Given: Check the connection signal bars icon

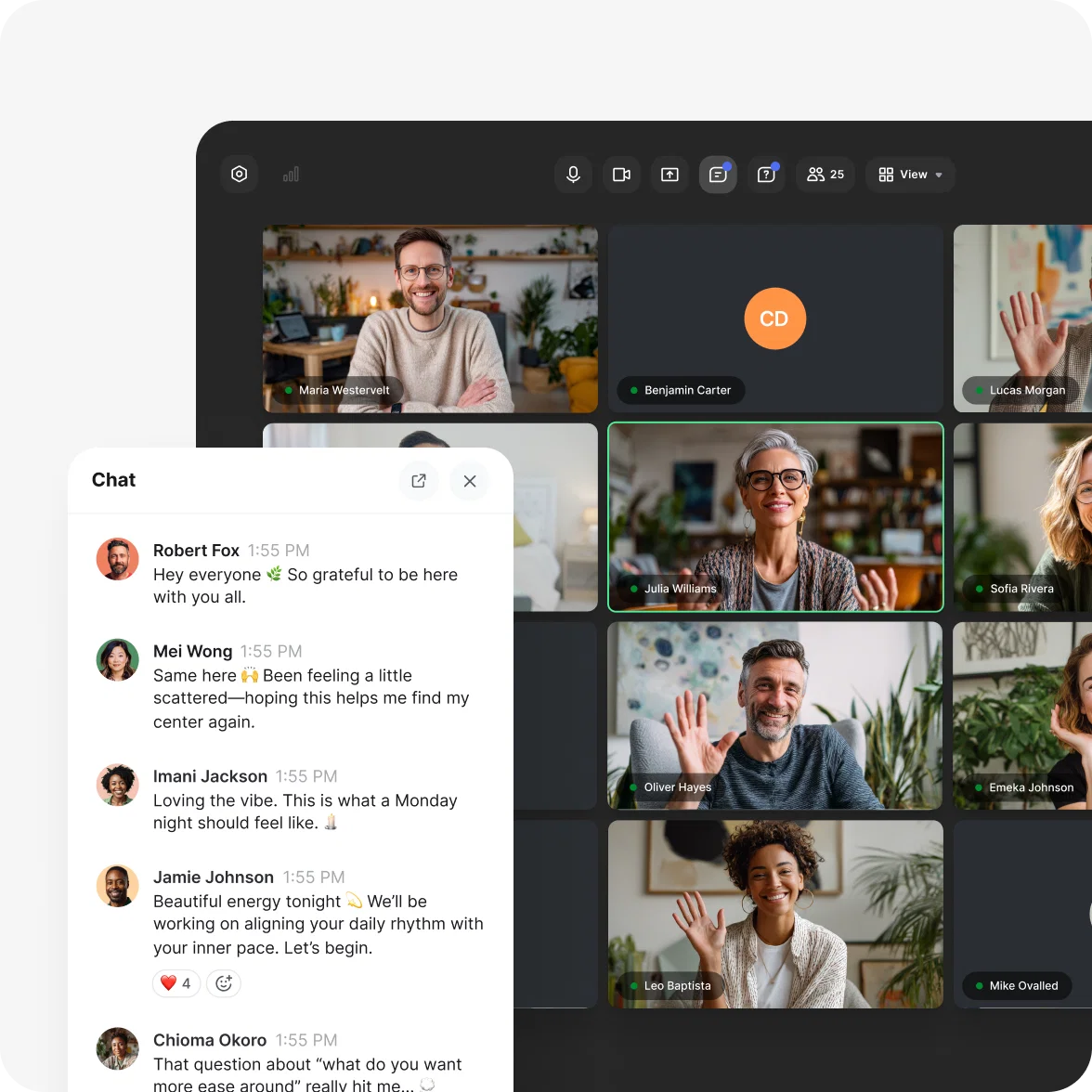Looking at the screenshot, I should click(292, 175).
